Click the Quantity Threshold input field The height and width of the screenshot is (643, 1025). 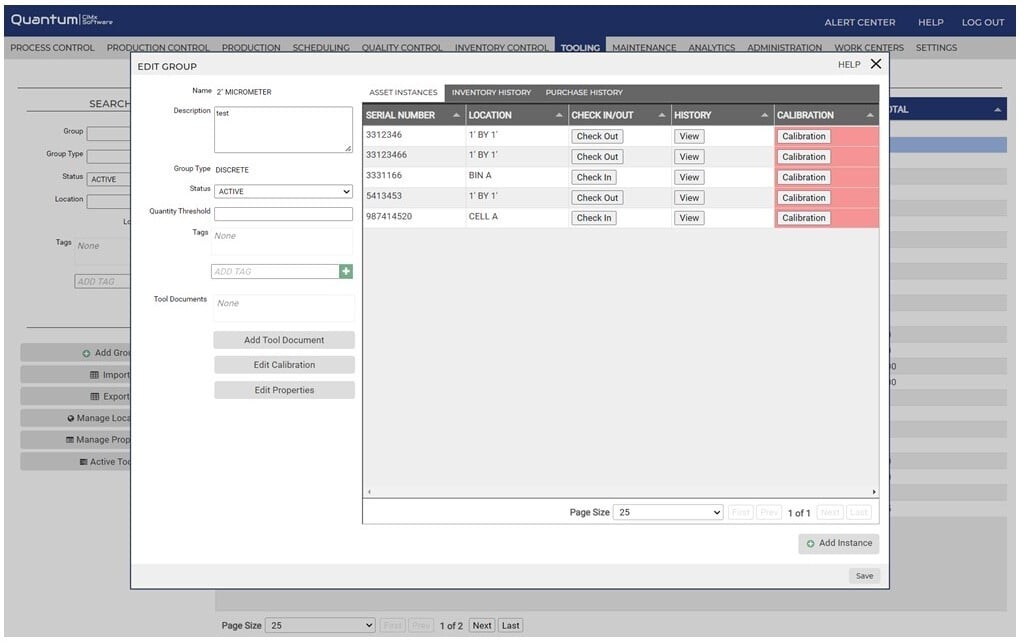point(284,212)
